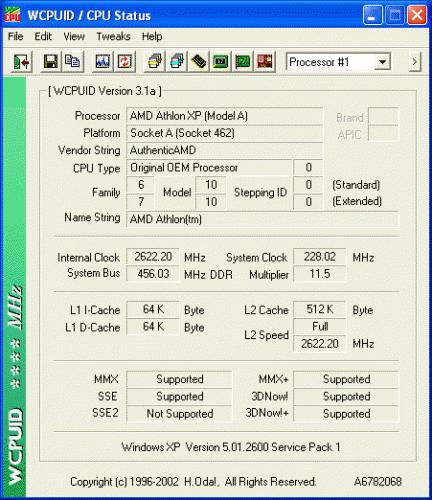Viewport: 432px width, 500px height.
Task: Open the View menu
Action: click(74, 36)
